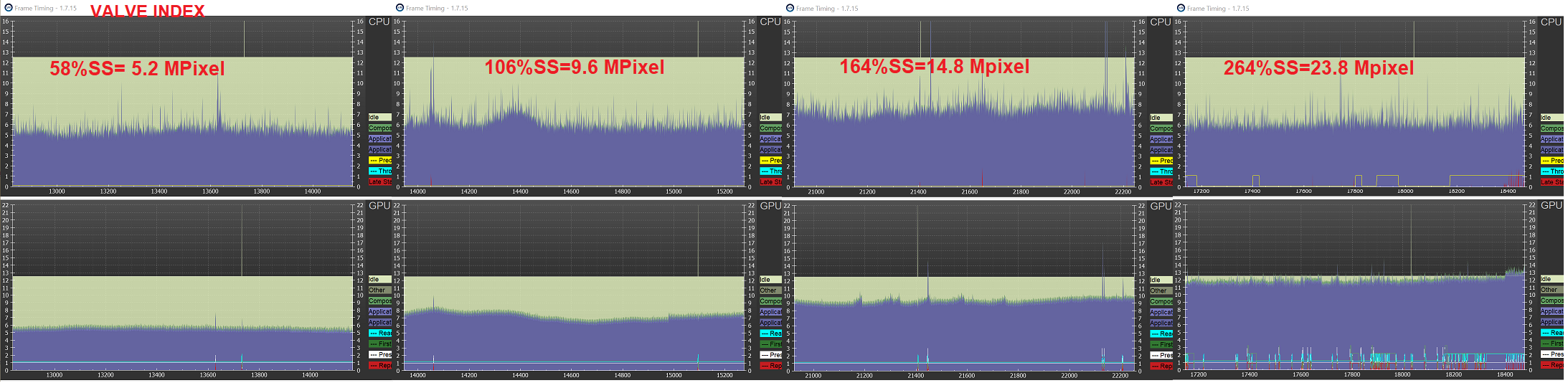Viewport: 1568px width, 383px height.
Task: Toggle cyan Reads line in 58%SS GPU legend
Action: click(x=380, y=333)
